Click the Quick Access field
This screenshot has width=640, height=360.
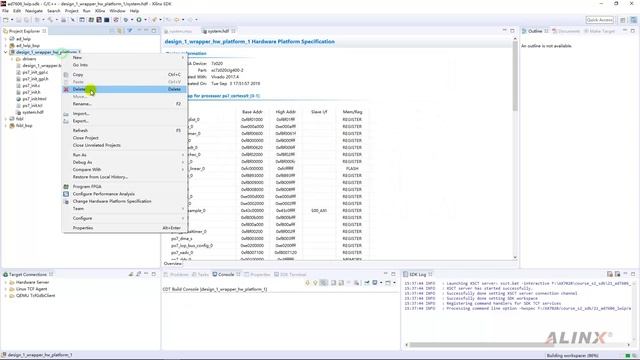coord(600,20)
